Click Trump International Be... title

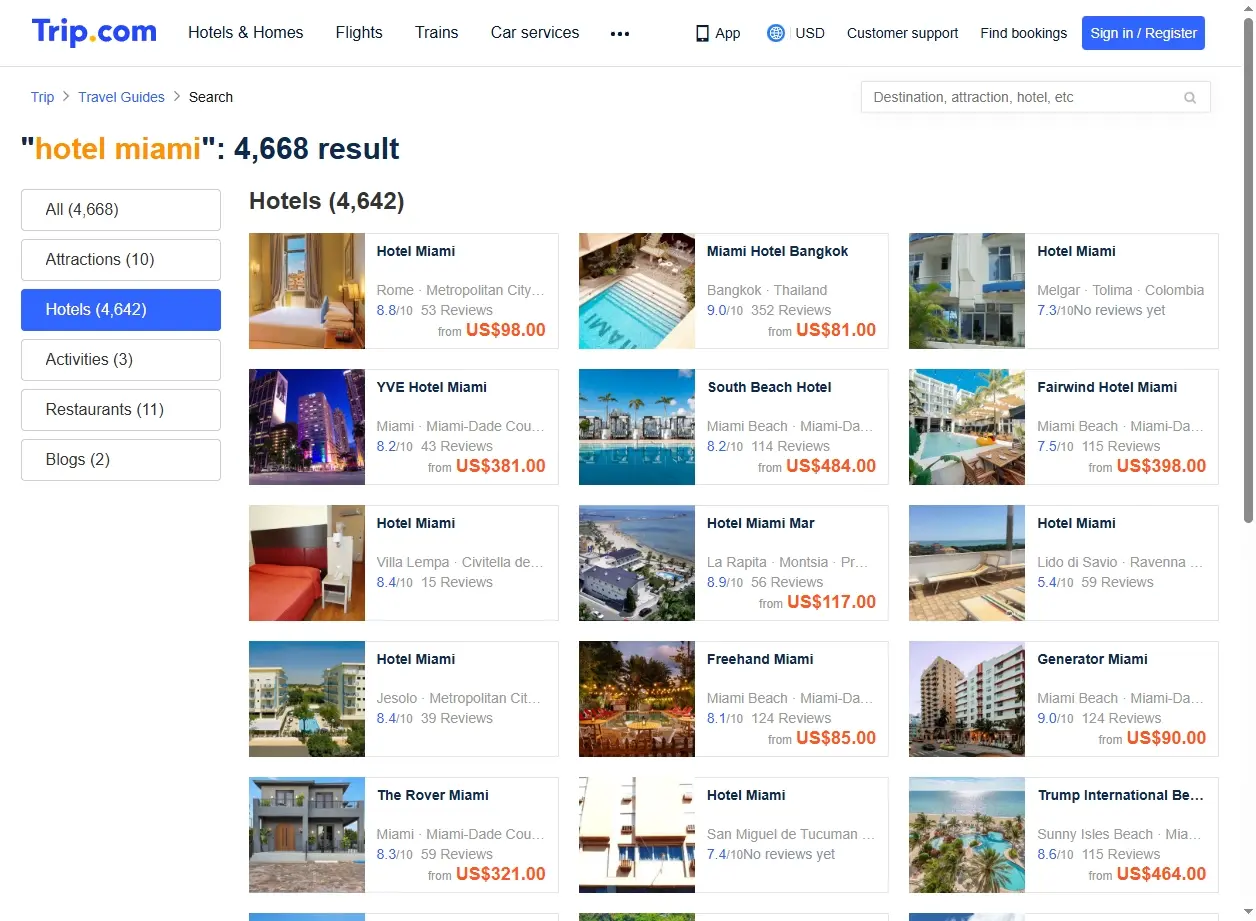(1120, 795)
